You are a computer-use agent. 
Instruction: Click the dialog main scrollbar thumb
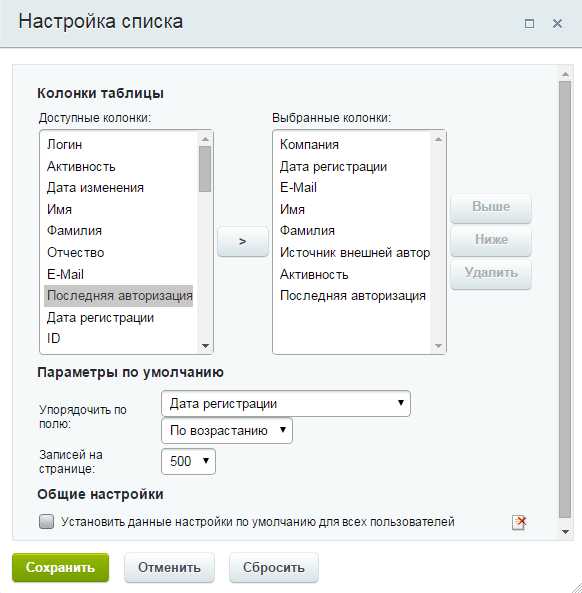point(565,299)
